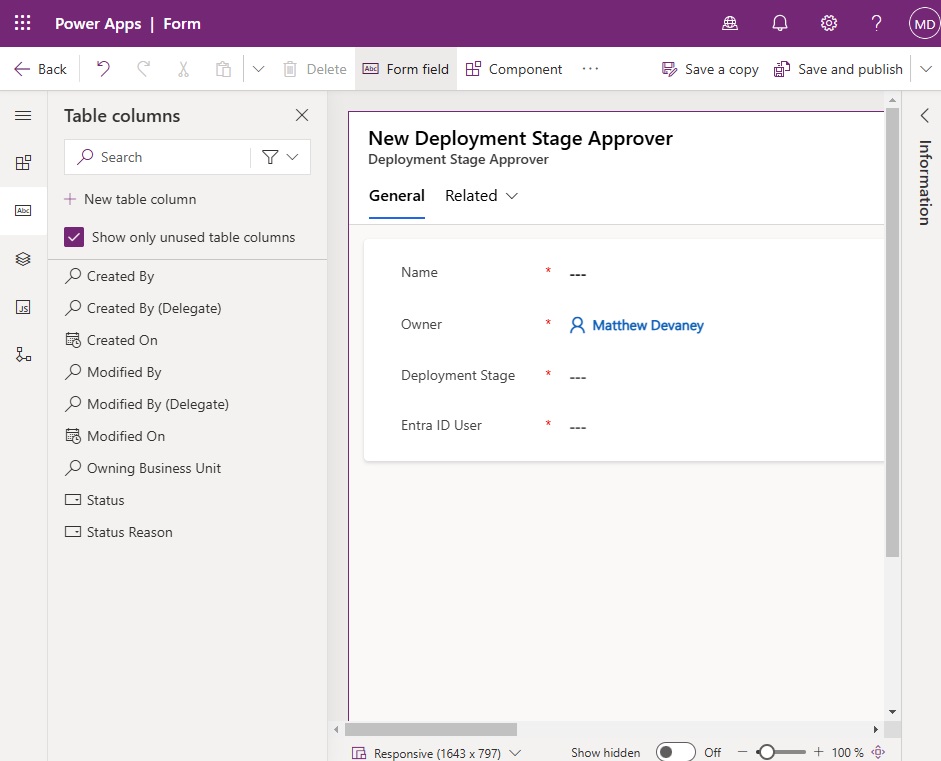Uncheck Show only unused table columns
Viewport: 941px width, 761px height.
(x=74, y=237)
